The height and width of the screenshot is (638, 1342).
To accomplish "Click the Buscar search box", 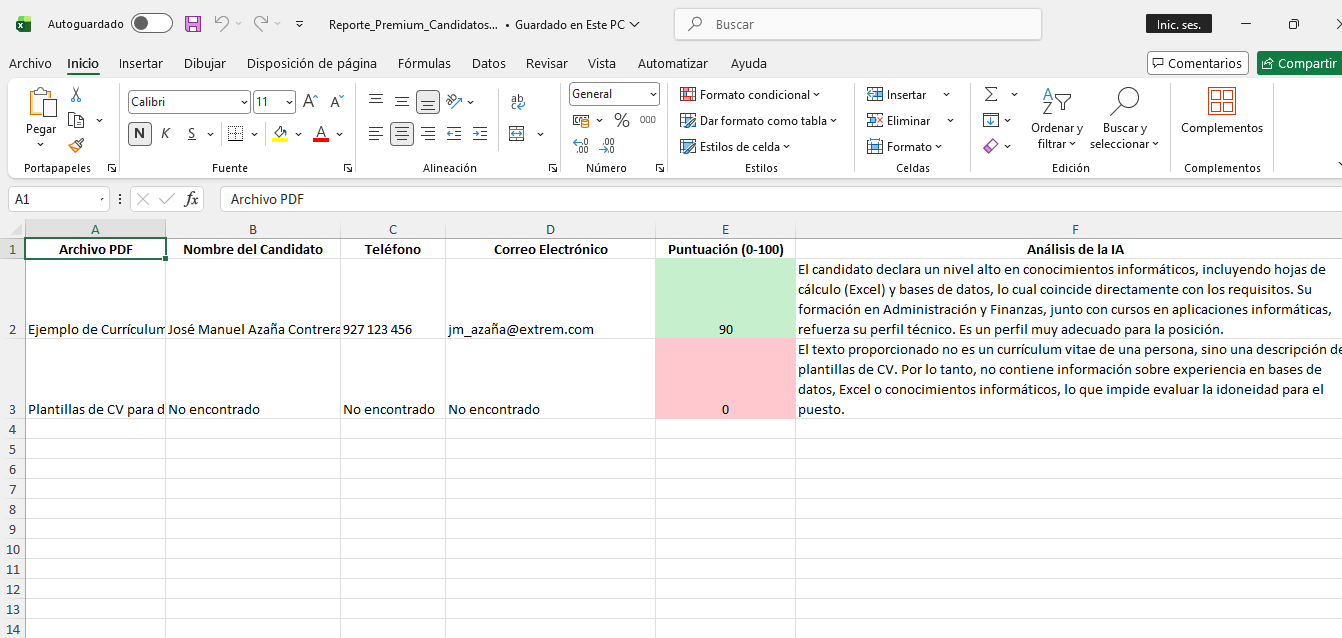I will 857,24.
